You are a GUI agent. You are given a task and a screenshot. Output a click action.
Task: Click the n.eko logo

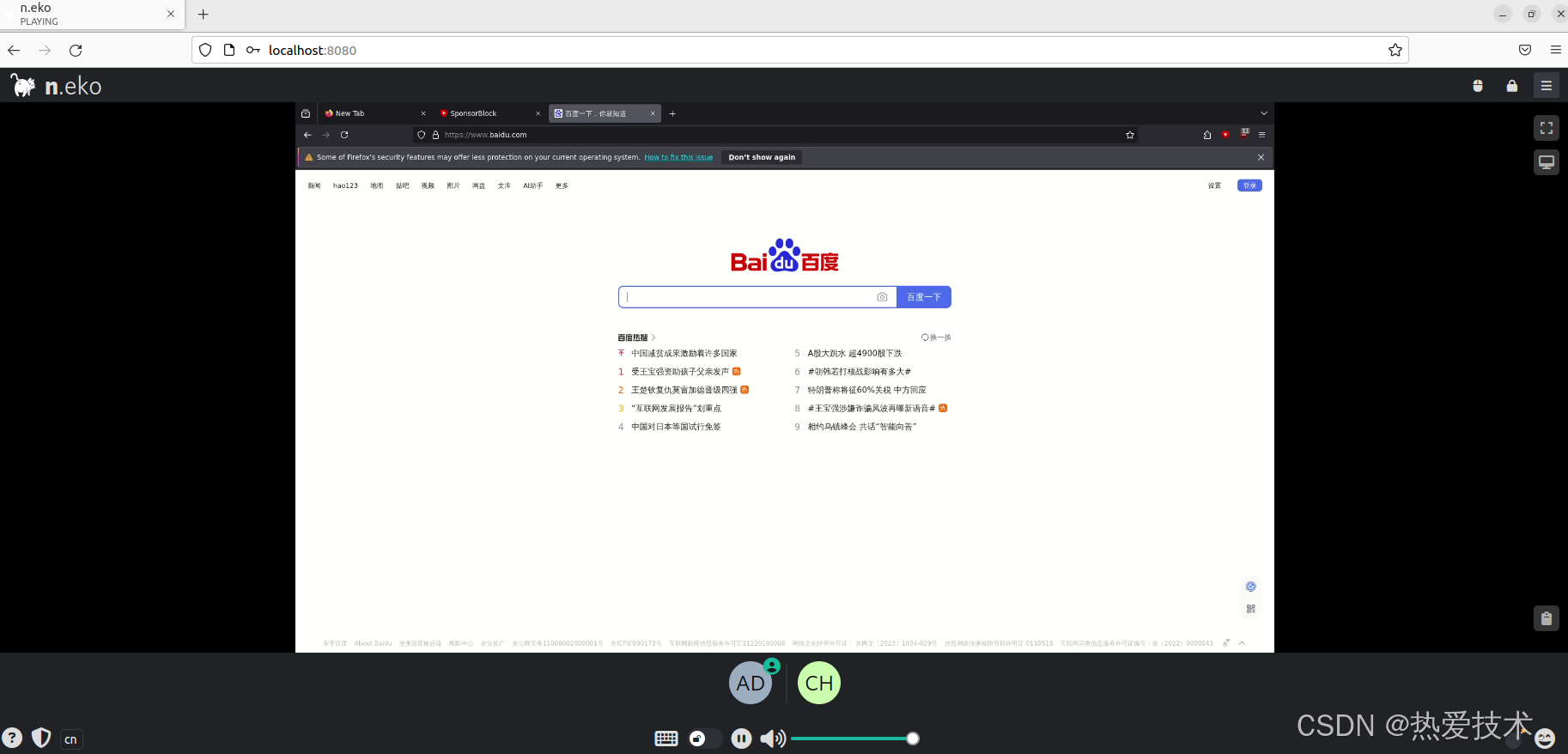[56, 86]
